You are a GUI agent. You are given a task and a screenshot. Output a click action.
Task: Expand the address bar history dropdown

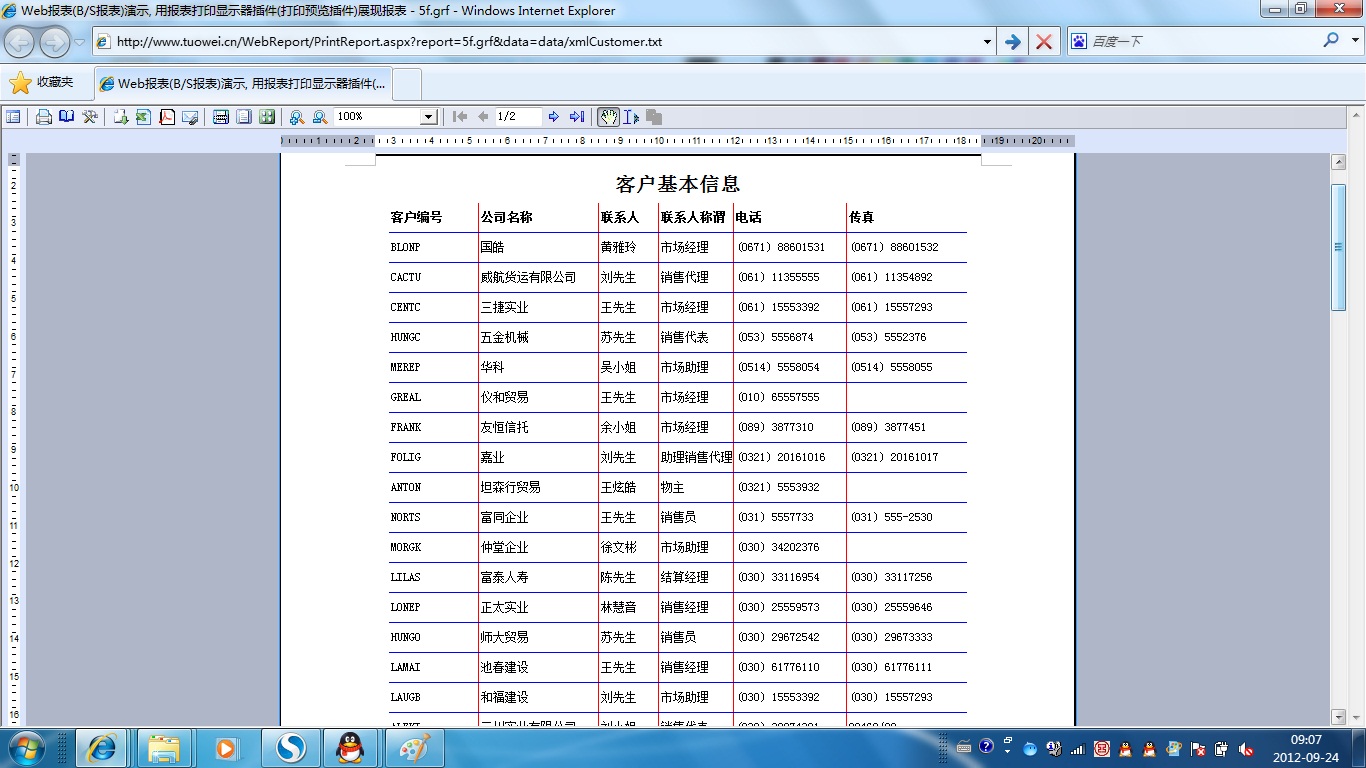click(987, 42)
